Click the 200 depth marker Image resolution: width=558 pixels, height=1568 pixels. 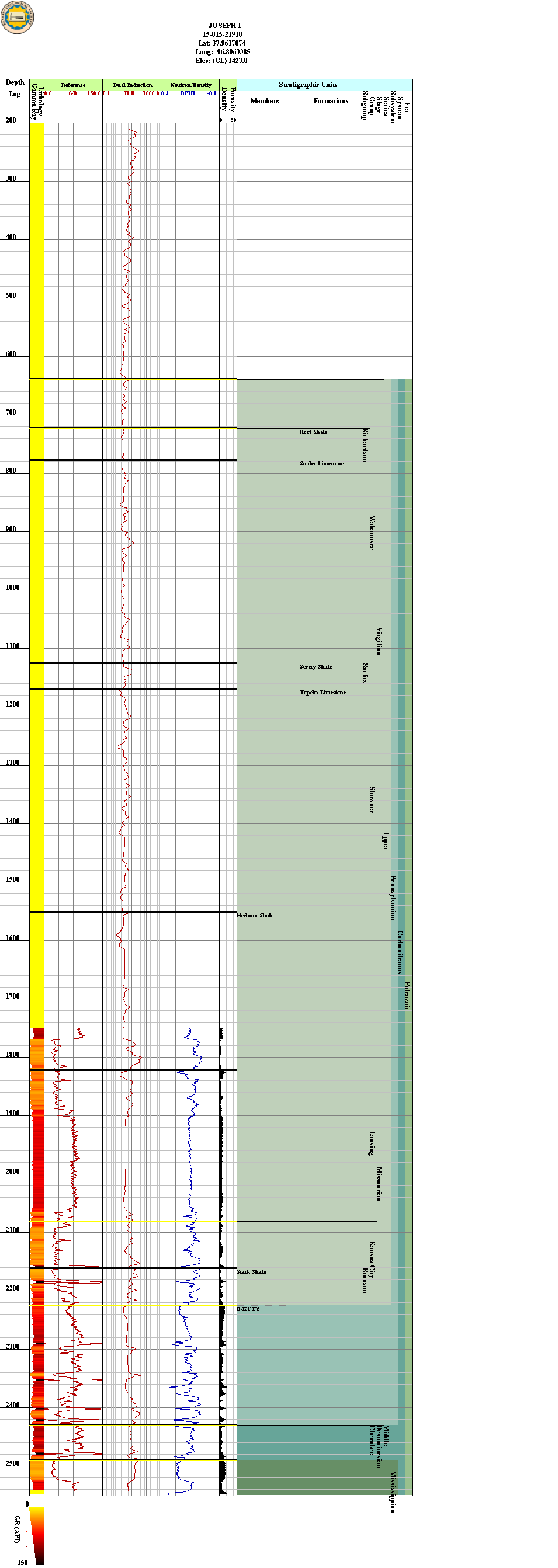pyautogui.click(x=11, y=120)
